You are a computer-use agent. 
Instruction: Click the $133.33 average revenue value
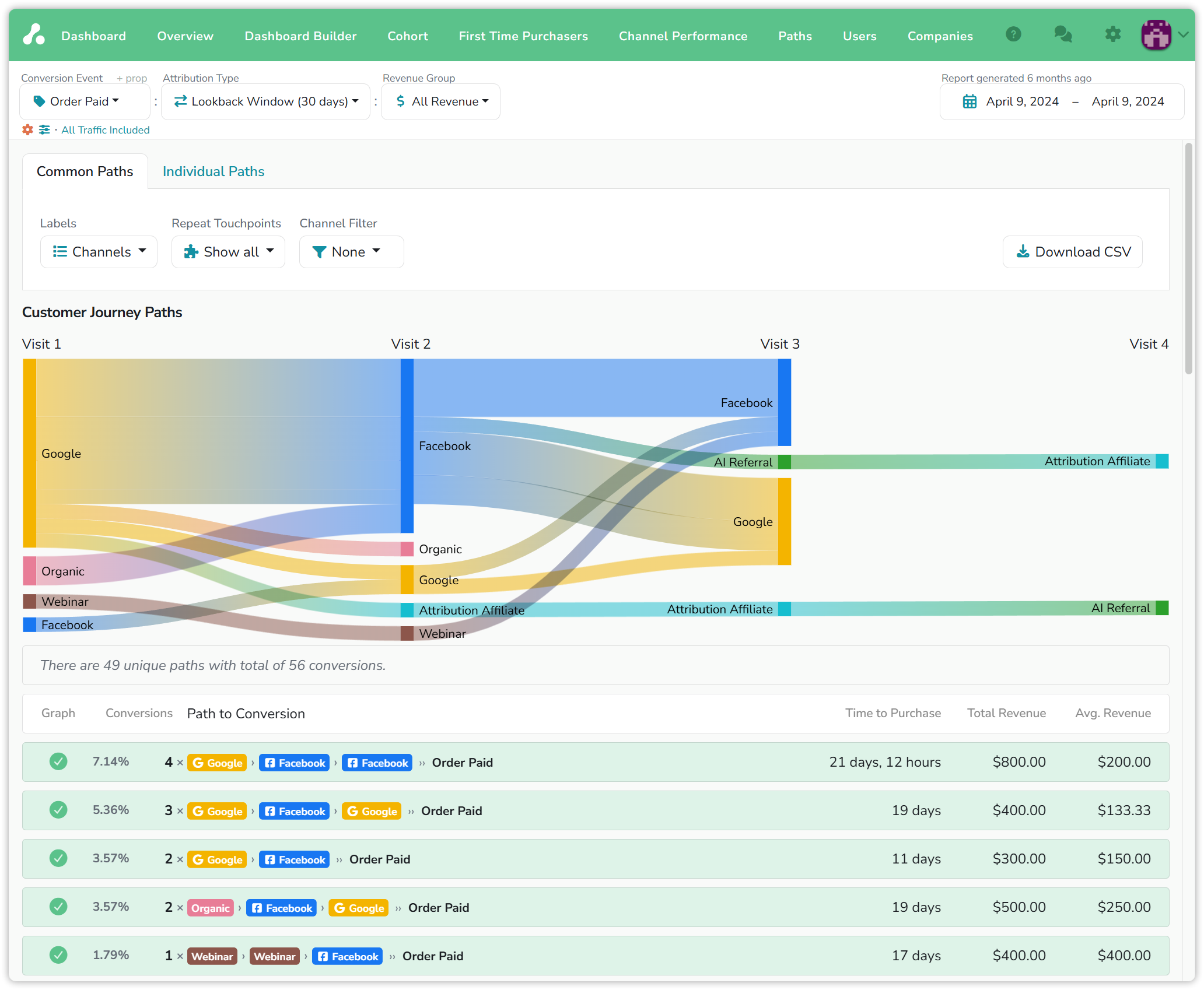1124,810
